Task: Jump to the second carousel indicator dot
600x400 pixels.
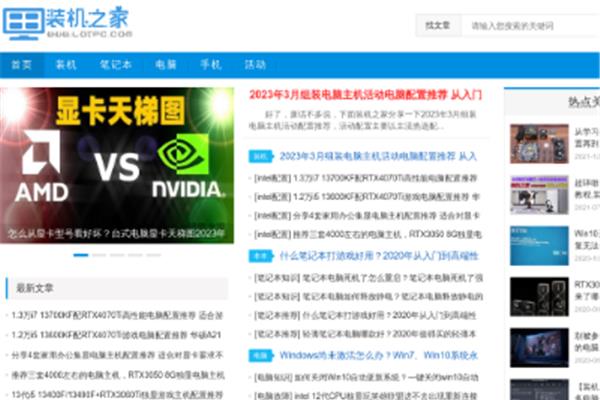Action: [x=99, y=255]
